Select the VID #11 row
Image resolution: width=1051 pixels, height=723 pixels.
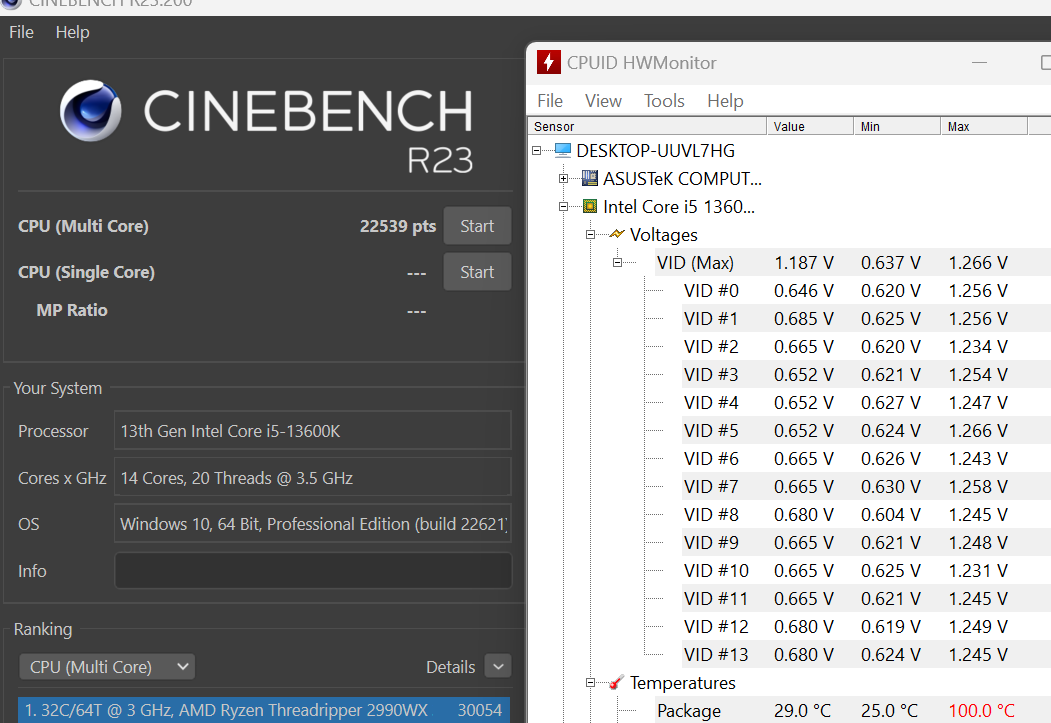[867, 598]
